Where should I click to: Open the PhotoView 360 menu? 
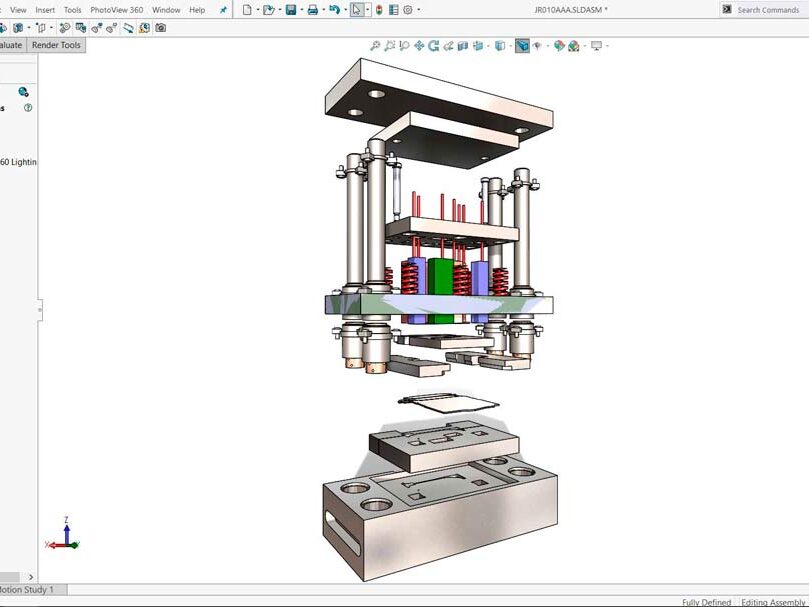(x=116, y=10)
